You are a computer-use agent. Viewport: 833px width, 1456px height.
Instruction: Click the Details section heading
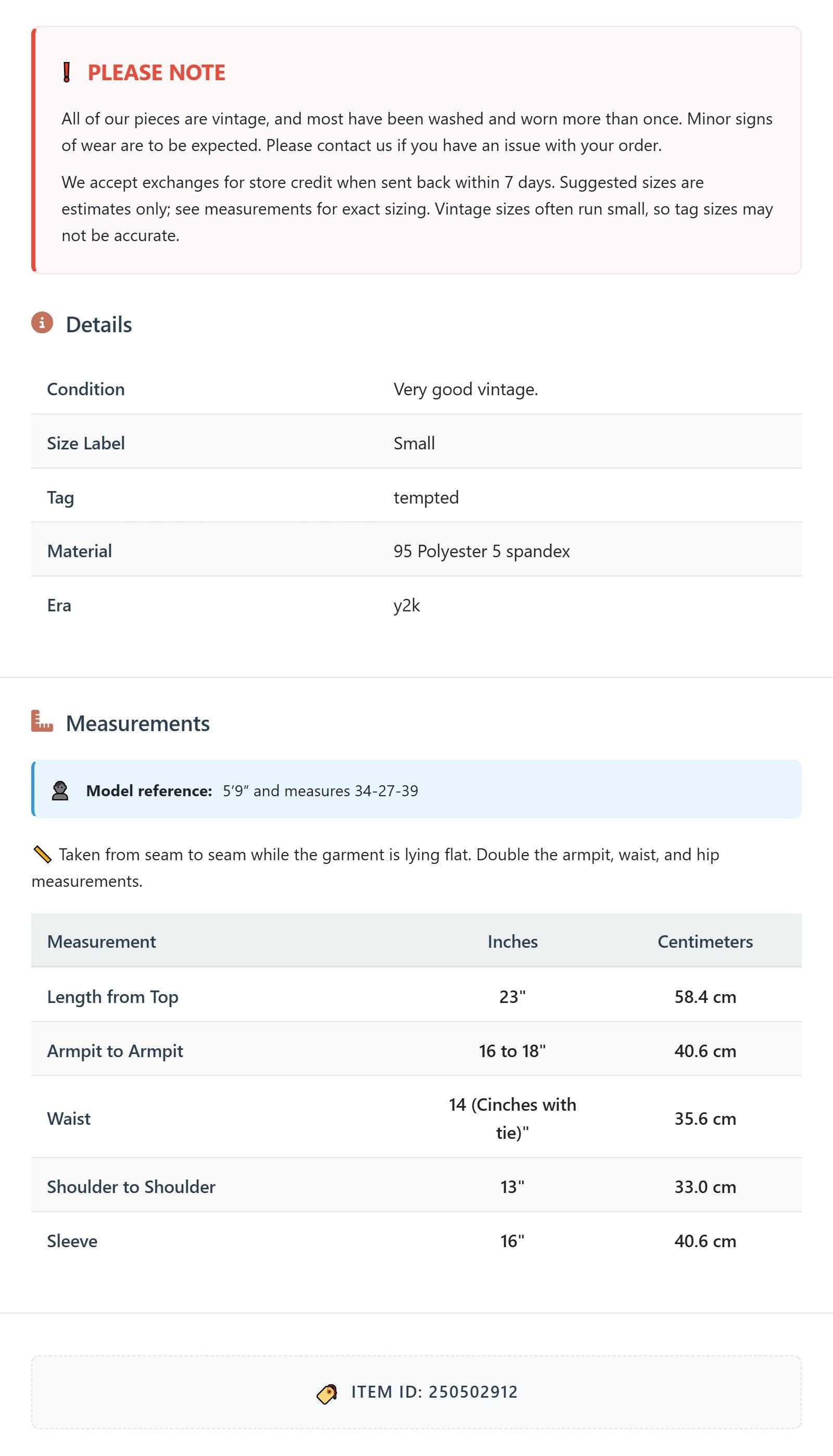coord(99,324)
